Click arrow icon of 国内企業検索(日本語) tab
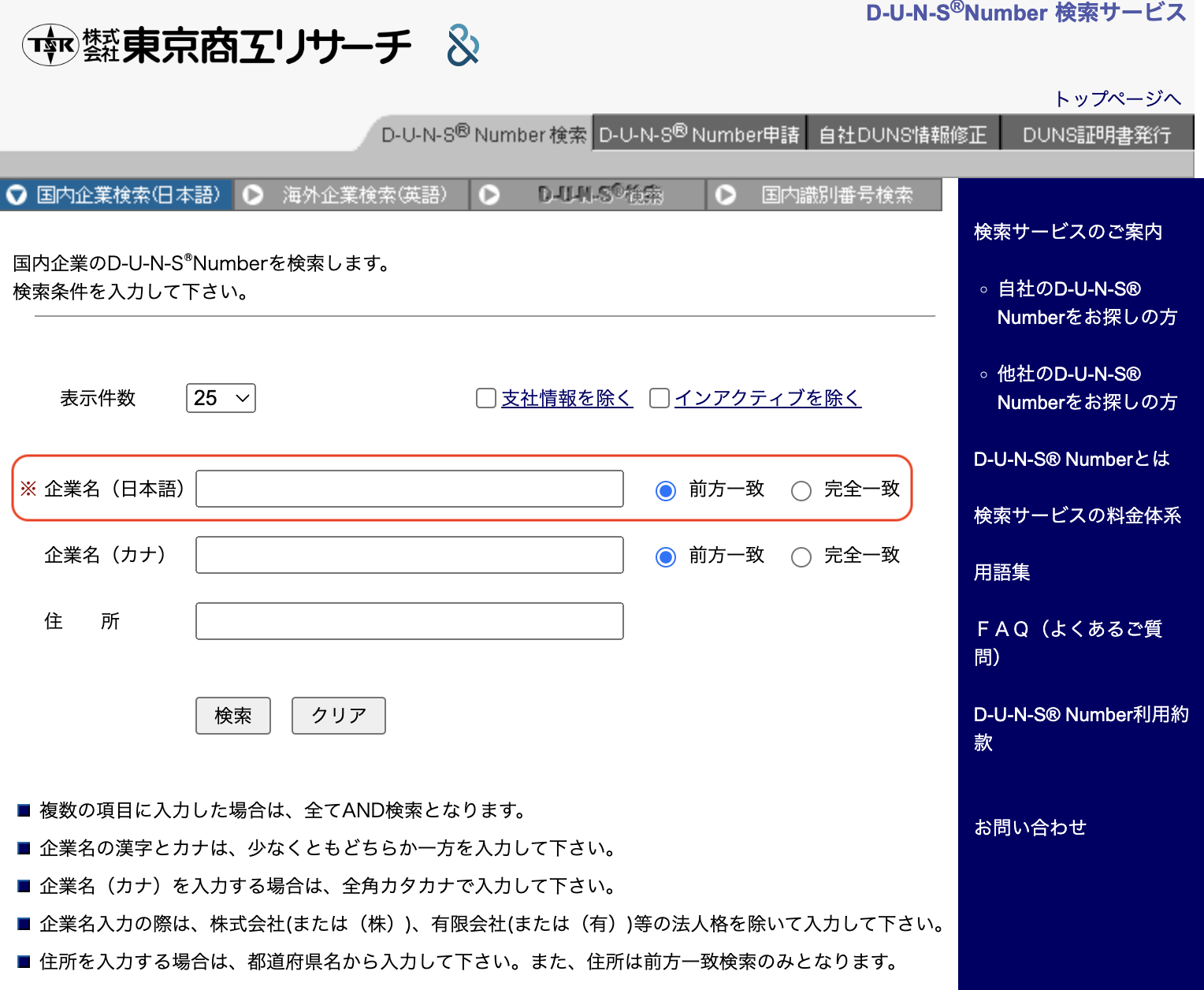Screen dimensions: 1204x990 [17, 195]
